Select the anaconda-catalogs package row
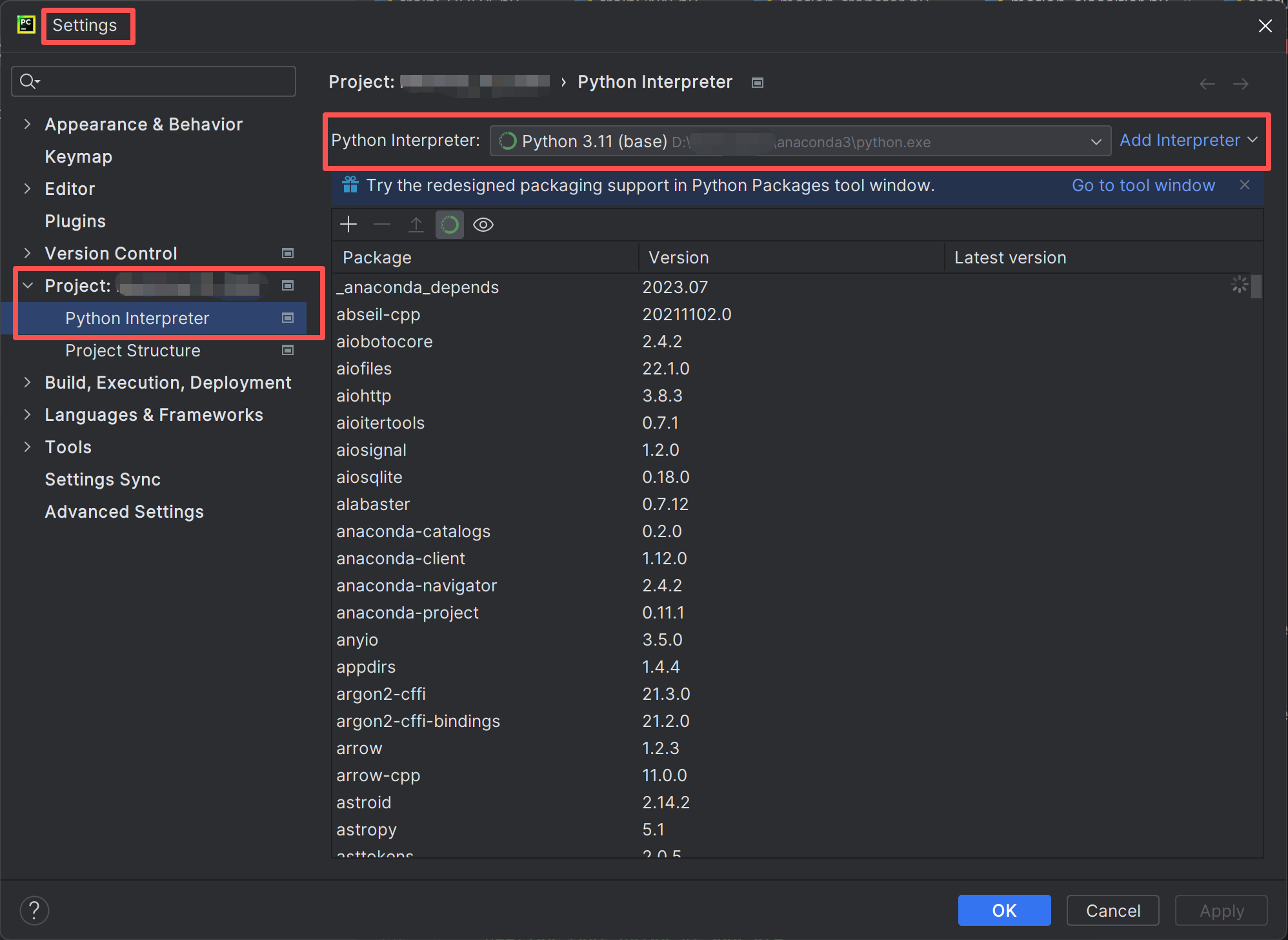The height and width of the screenshot is (940, 1288). [x=792, y=531]
